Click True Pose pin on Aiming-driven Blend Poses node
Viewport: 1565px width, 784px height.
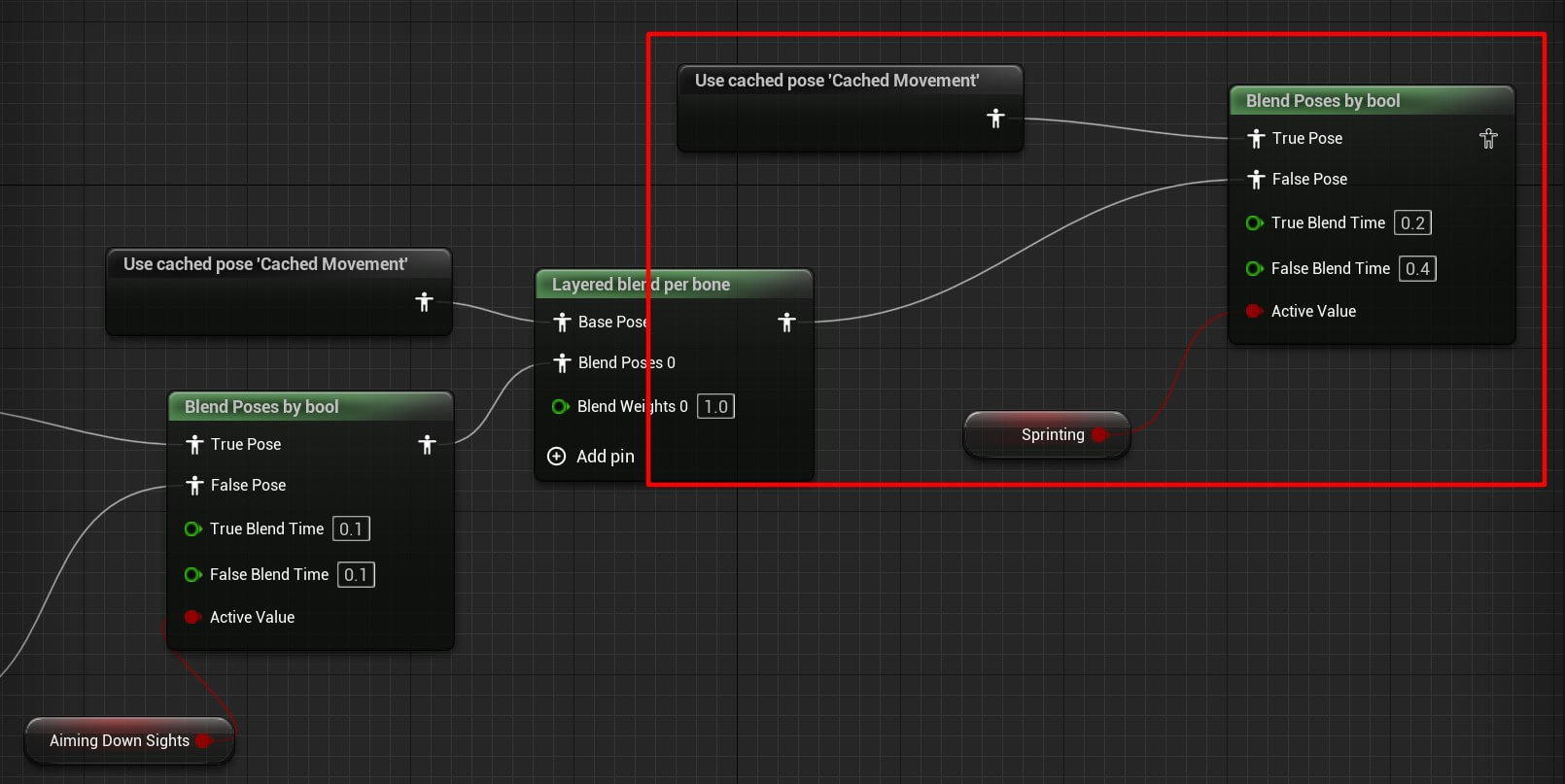194,445
